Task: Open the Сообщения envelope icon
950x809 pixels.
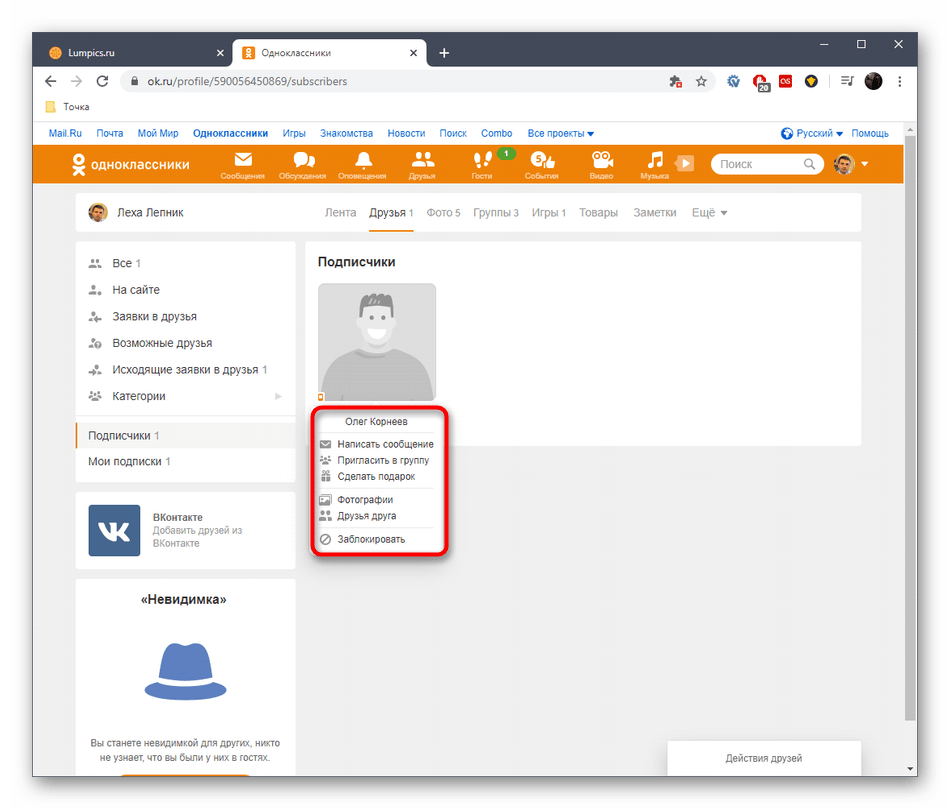Action: (243, 160)
